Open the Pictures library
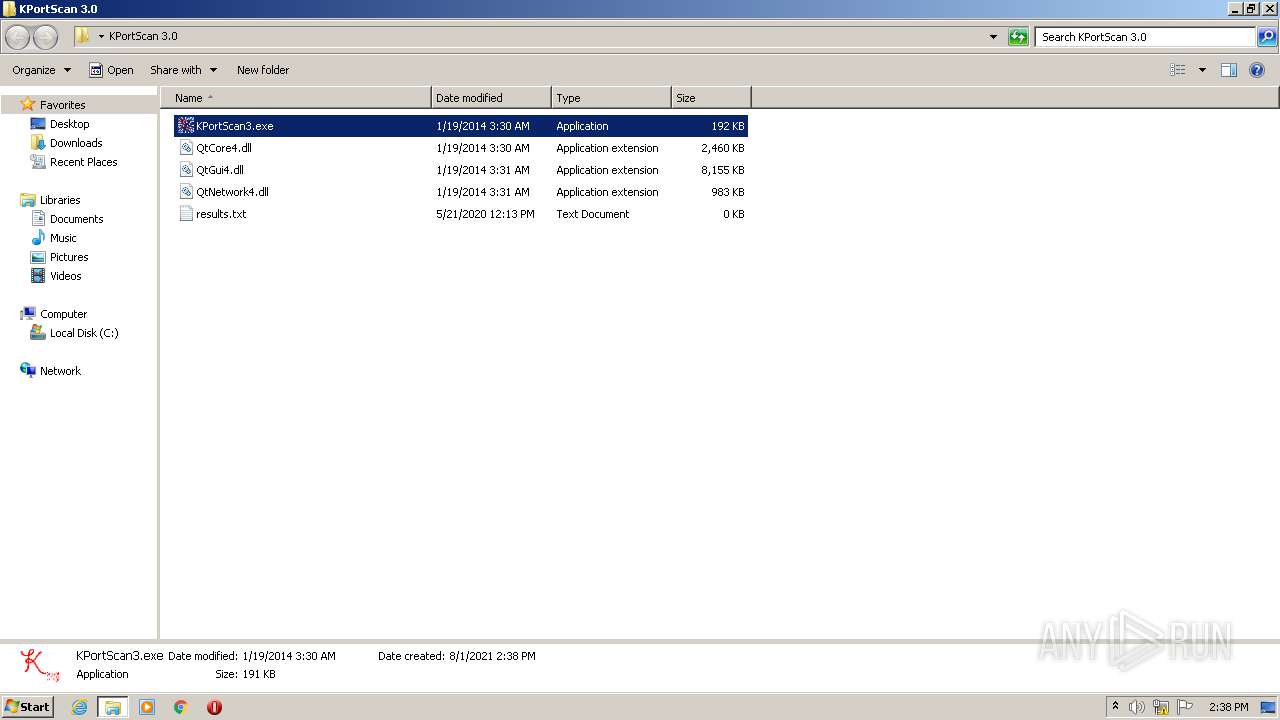Screen dimensions: 1280x720 [x=69, y=257]
